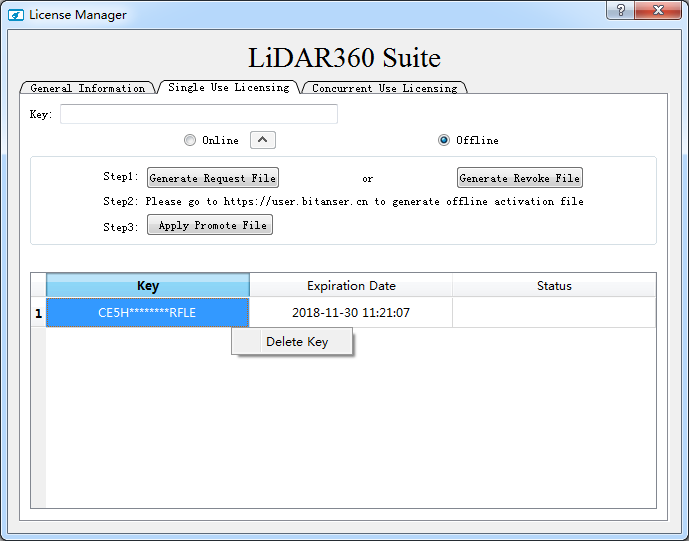Switch to General Information tab
This screenshot has height=541, width=689.
pyautogui.click(x=87, y=88)
